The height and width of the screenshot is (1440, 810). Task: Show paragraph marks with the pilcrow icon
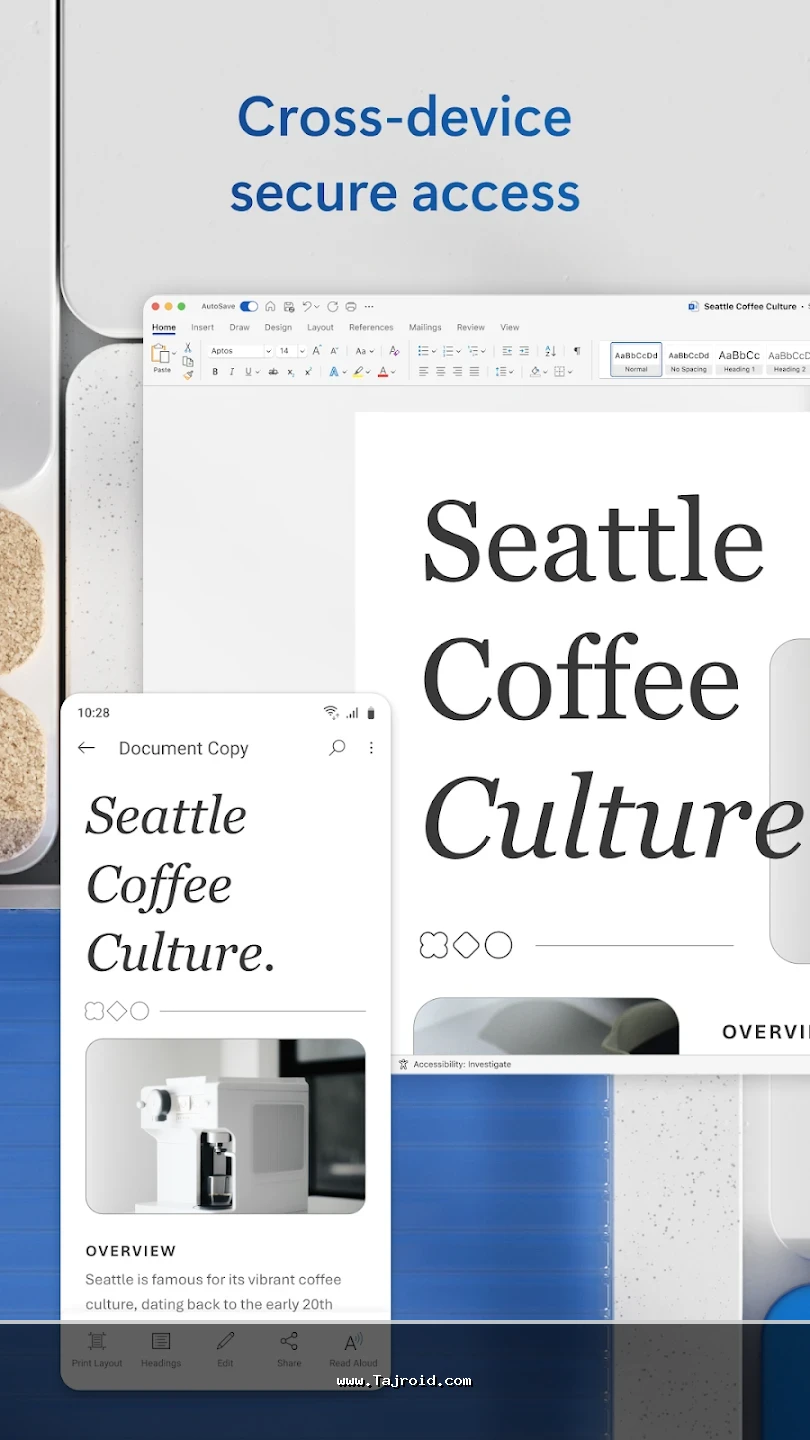(x=576, y=351)
